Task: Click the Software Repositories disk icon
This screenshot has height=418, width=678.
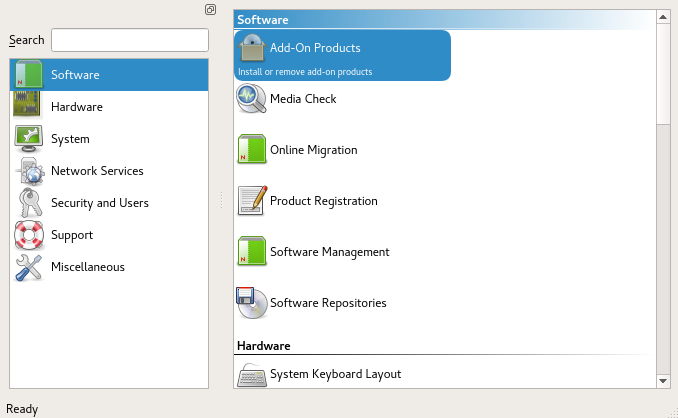Action: coord(252,303)
